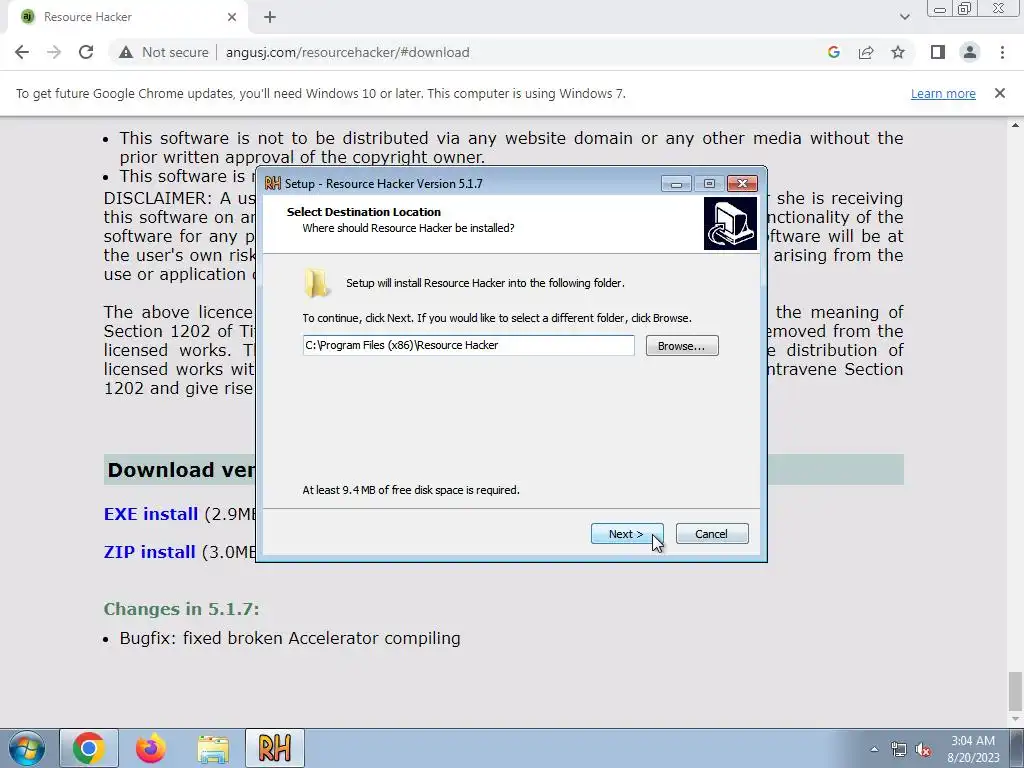Click the yellow folder icon in Setup
This screenshot has width=1024, height=768.
(x=317, y=283)
